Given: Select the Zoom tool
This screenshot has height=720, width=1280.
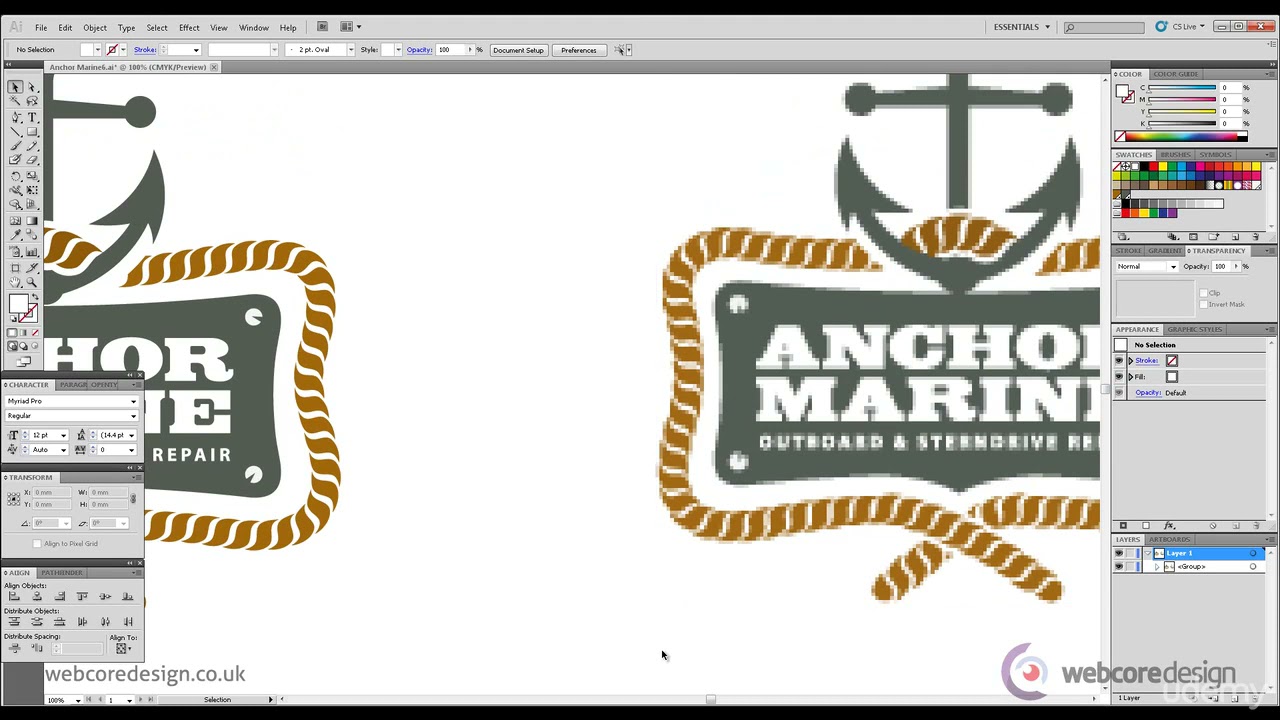Looking at the screenshot, I should (x=32, y=281).
